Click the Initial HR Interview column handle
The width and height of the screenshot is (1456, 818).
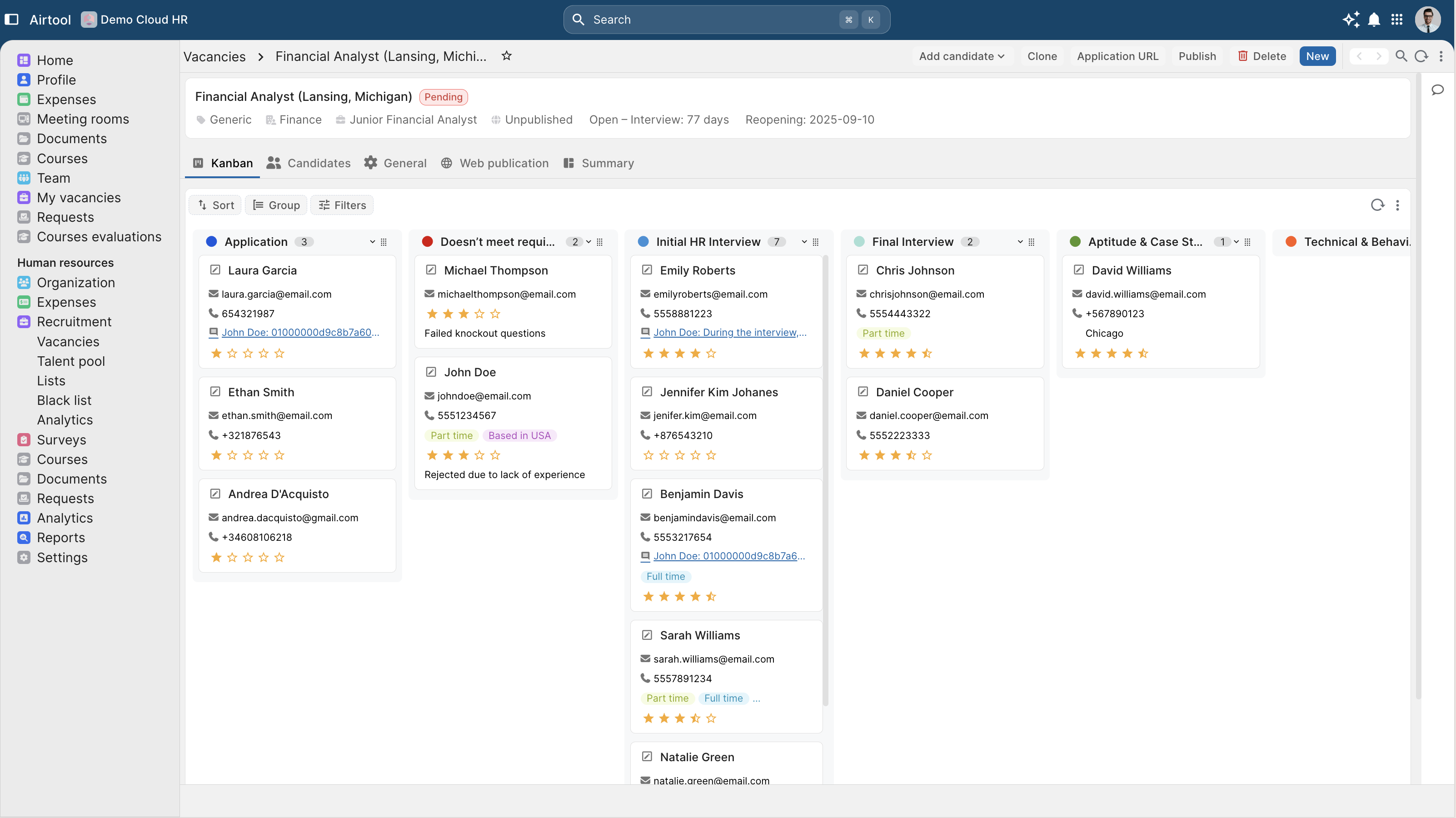pos(816,242)
